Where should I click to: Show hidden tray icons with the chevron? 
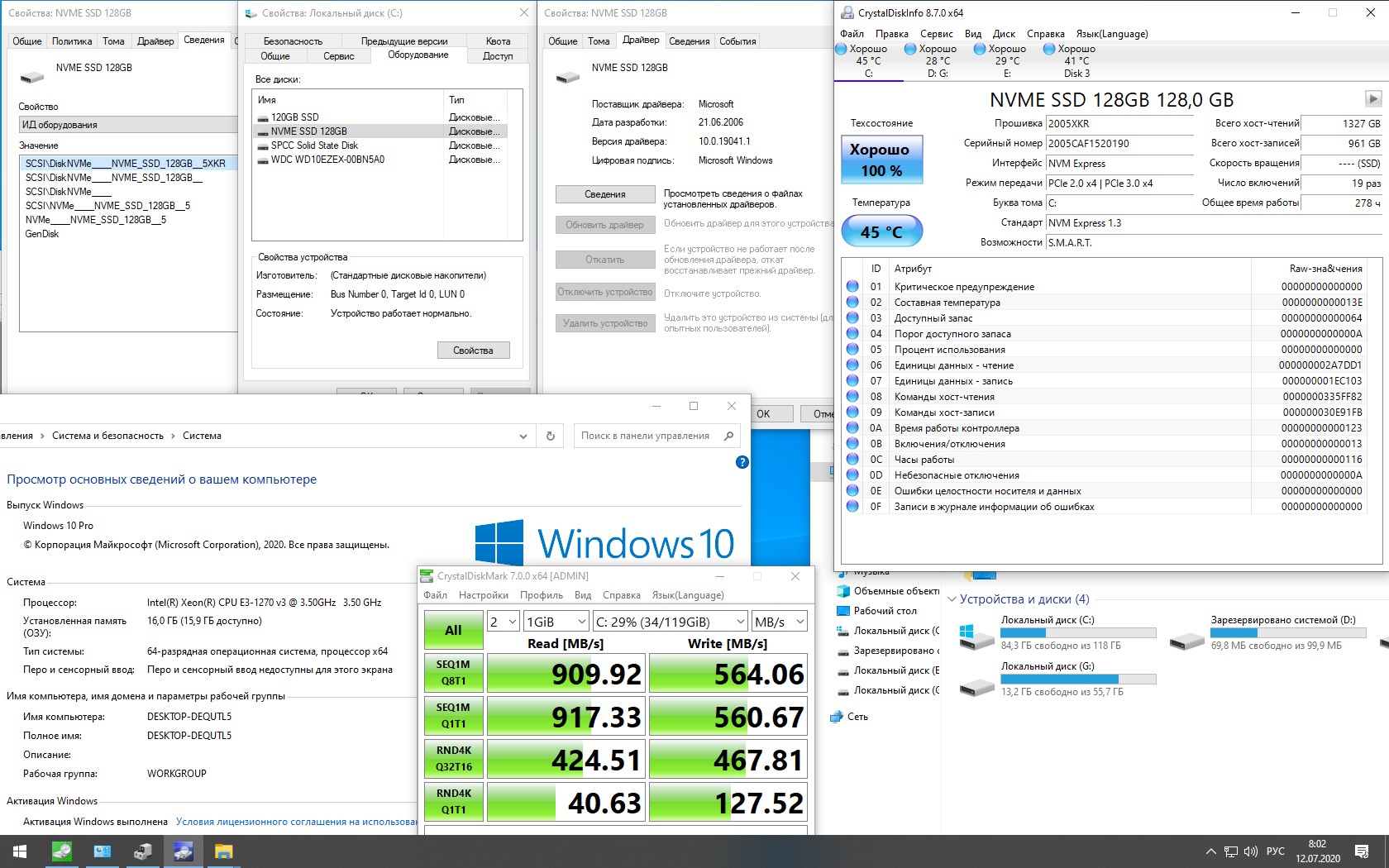pos(1211,851)
